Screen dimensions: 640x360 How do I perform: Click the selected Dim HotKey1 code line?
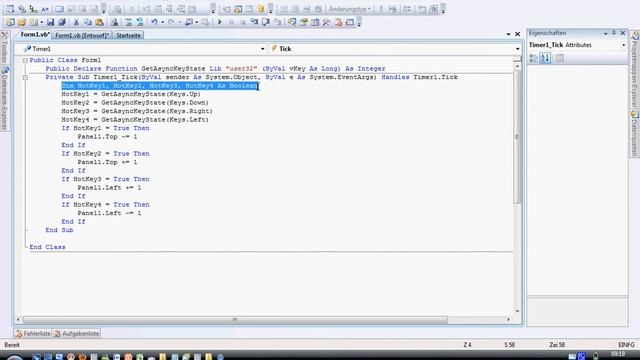click(160, 86)
